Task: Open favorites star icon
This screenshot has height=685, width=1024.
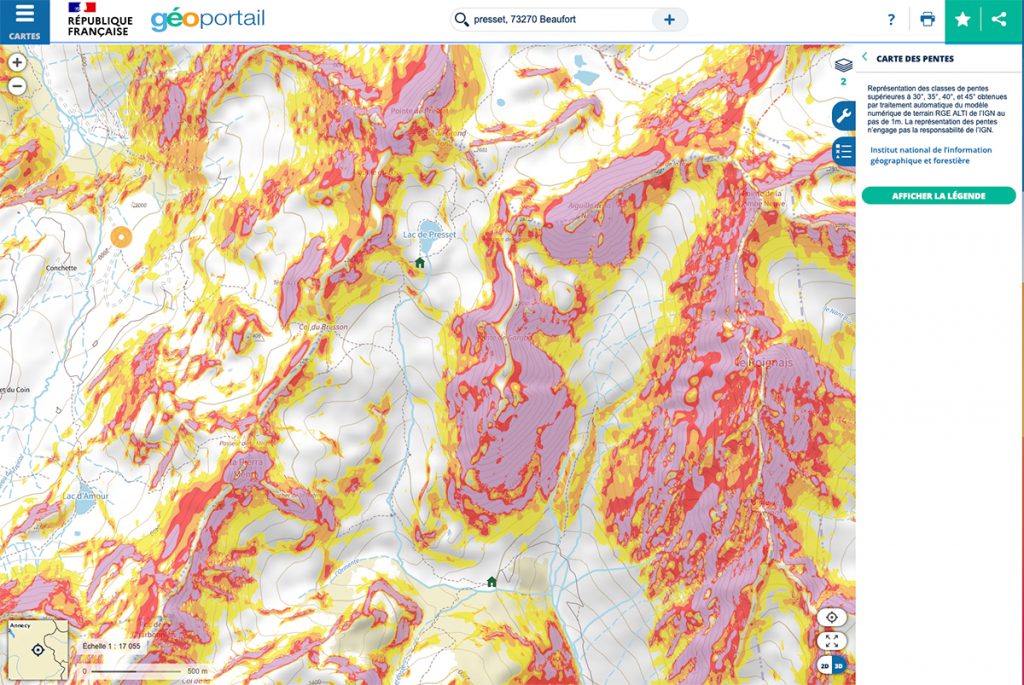Action: (963, 20)
